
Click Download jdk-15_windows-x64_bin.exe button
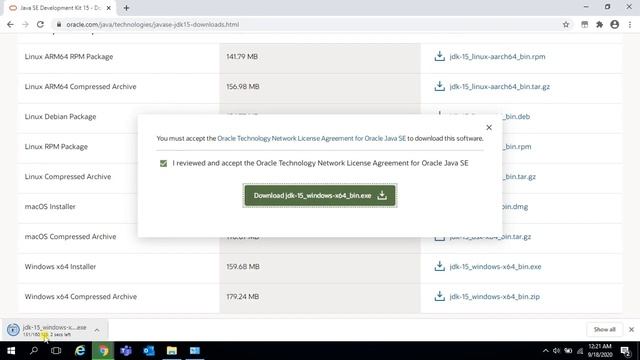pyautogui.click(x=320, y=196)
